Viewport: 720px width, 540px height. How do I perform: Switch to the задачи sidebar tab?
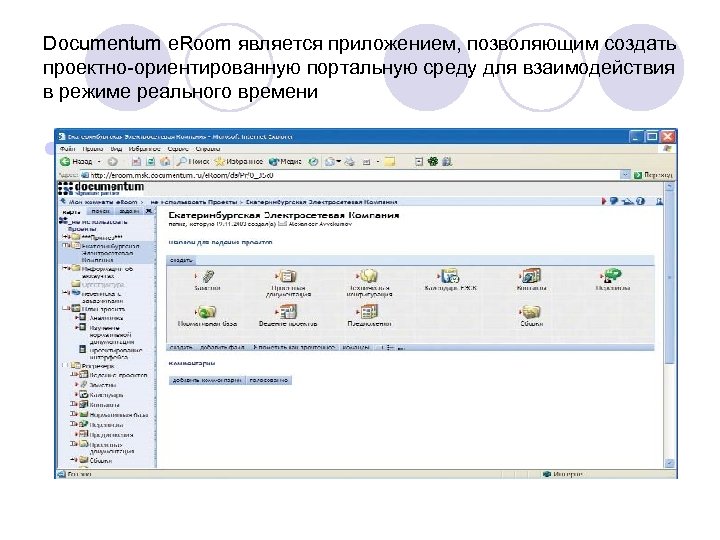point(129,211)
